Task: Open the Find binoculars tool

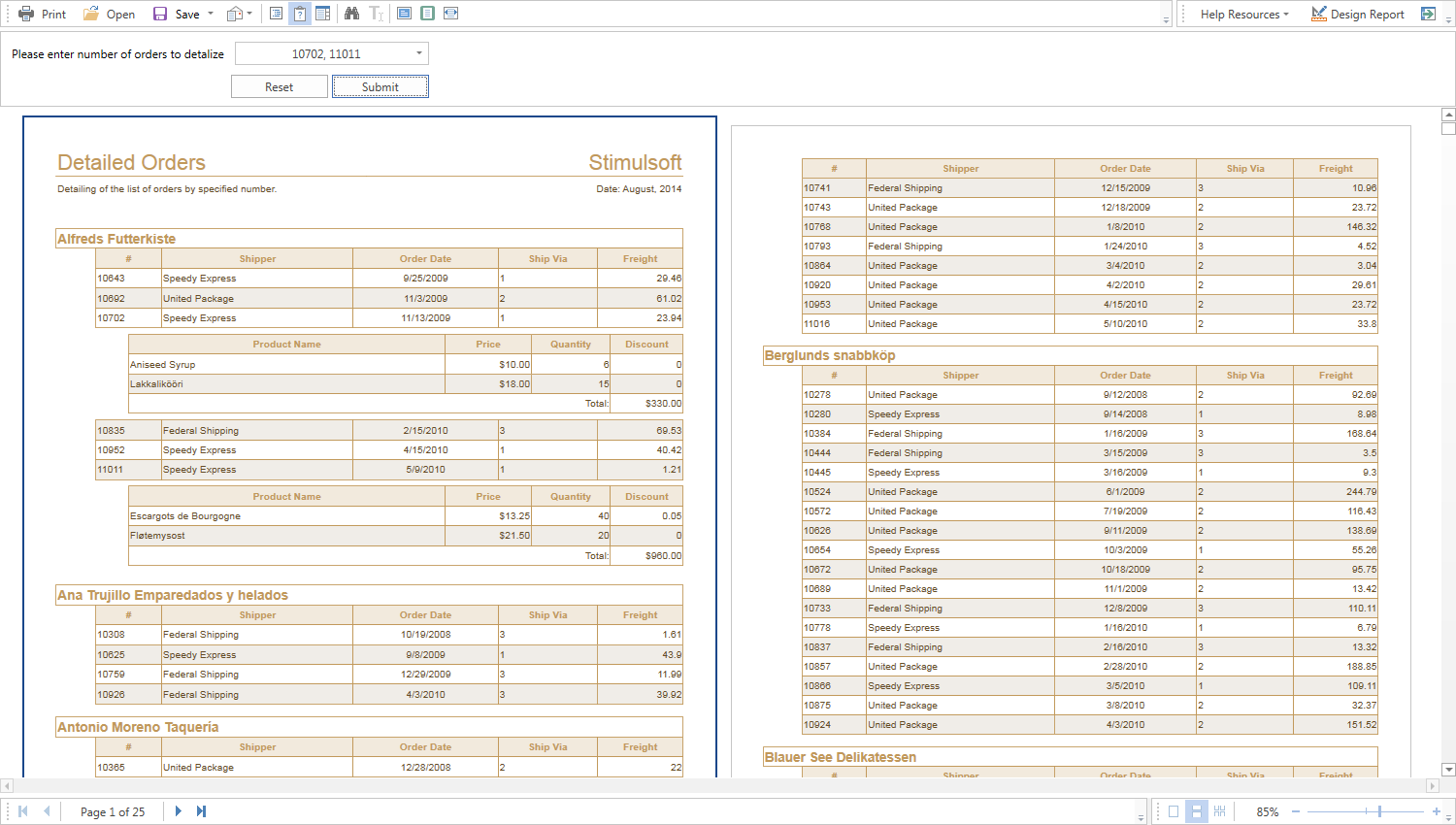Action: pyautogui.click(x=351, y=14)
